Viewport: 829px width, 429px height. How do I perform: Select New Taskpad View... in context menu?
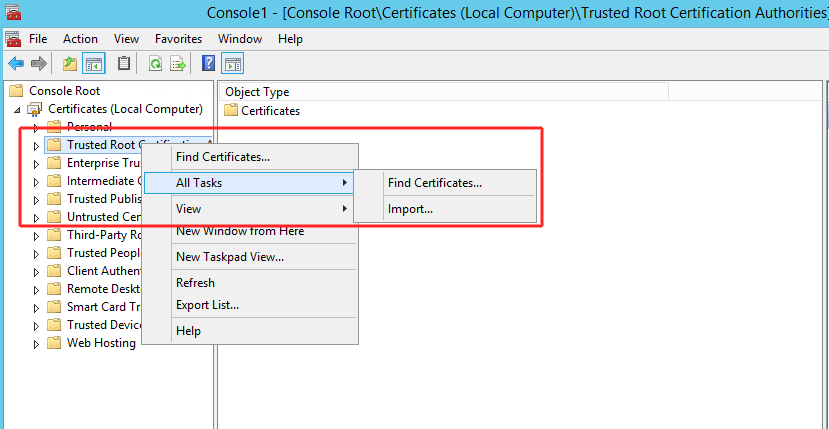point(229,257)
